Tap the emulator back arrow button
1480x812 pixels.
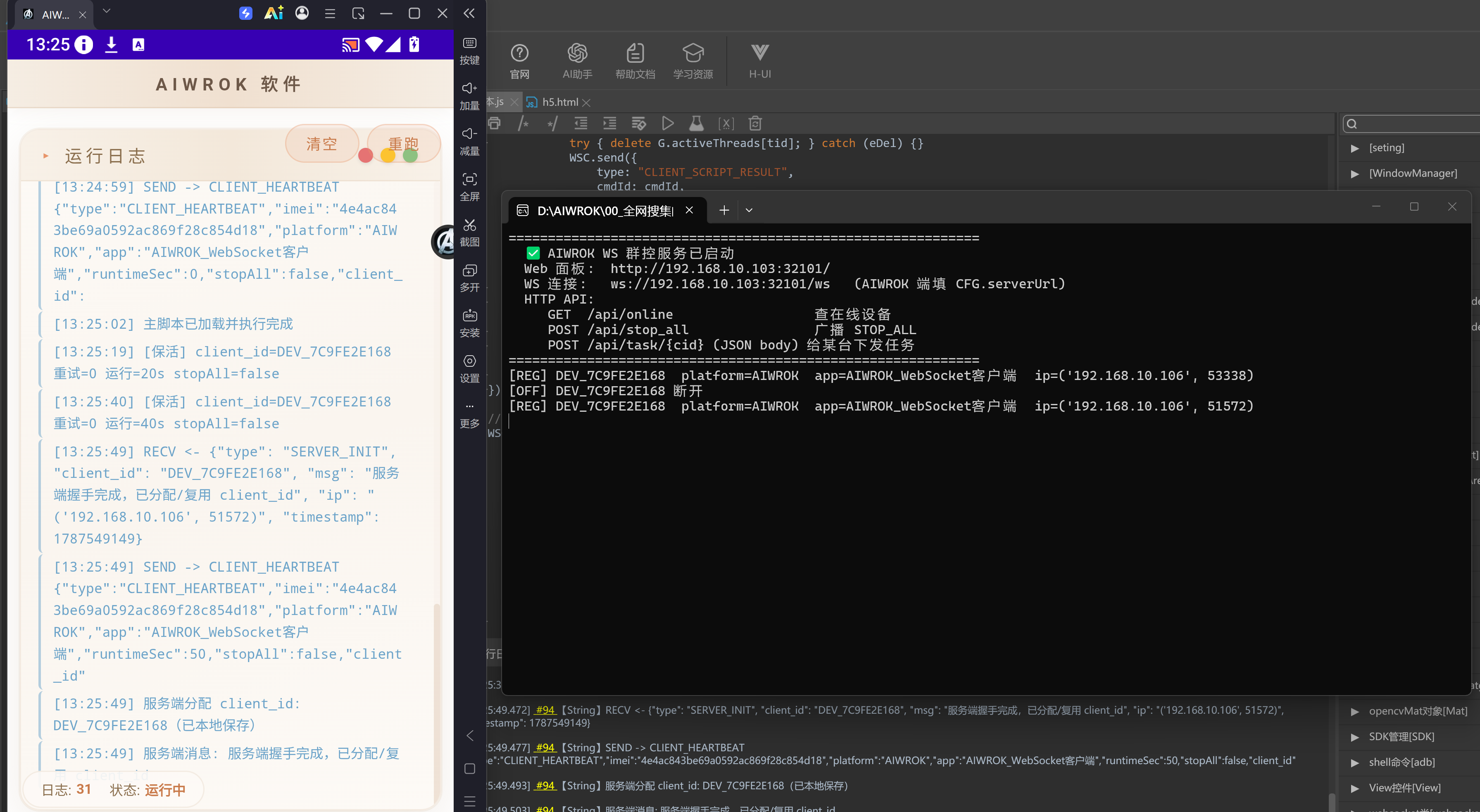point(469,736)
